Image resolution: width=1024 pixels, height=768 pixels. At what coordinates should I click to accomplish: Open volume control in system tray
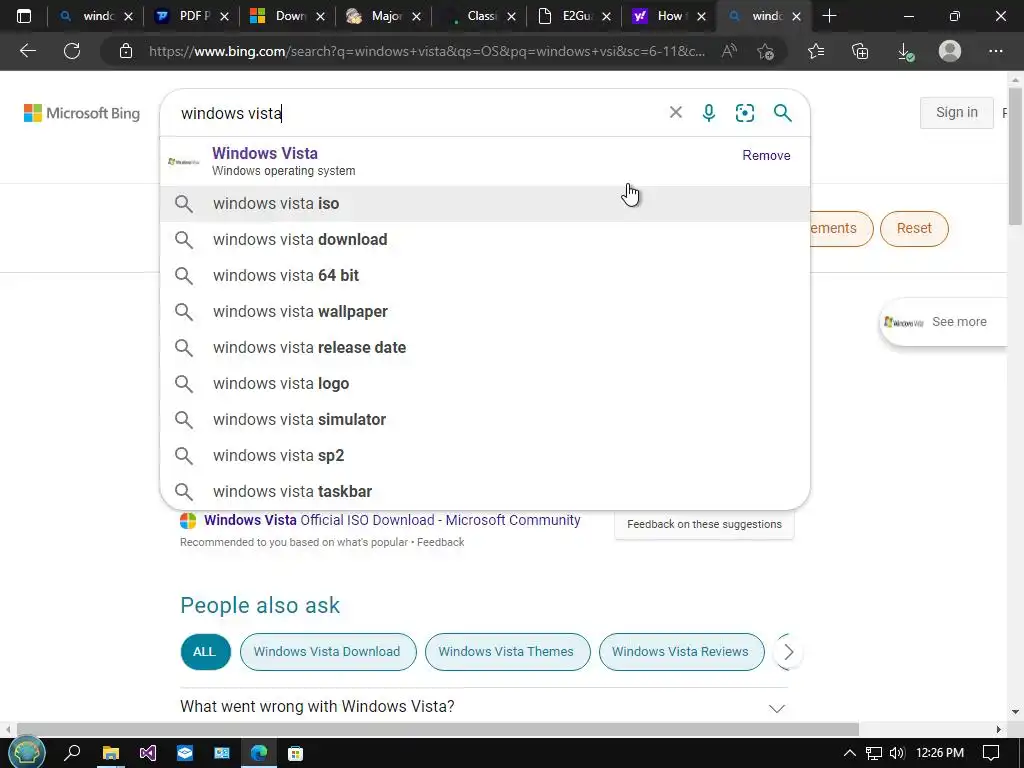pyautogui.click(x=897, y=753)
